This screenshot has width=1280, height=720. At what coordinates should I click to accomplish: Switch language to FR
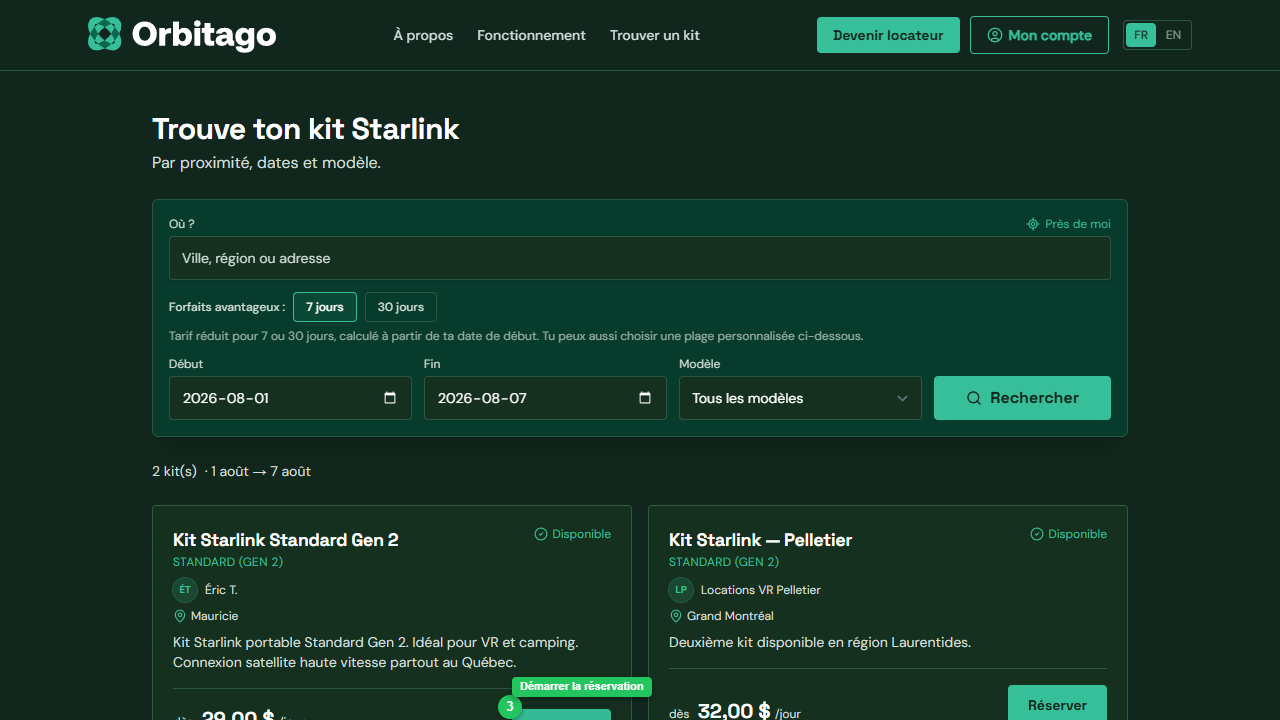(1141, 35)
